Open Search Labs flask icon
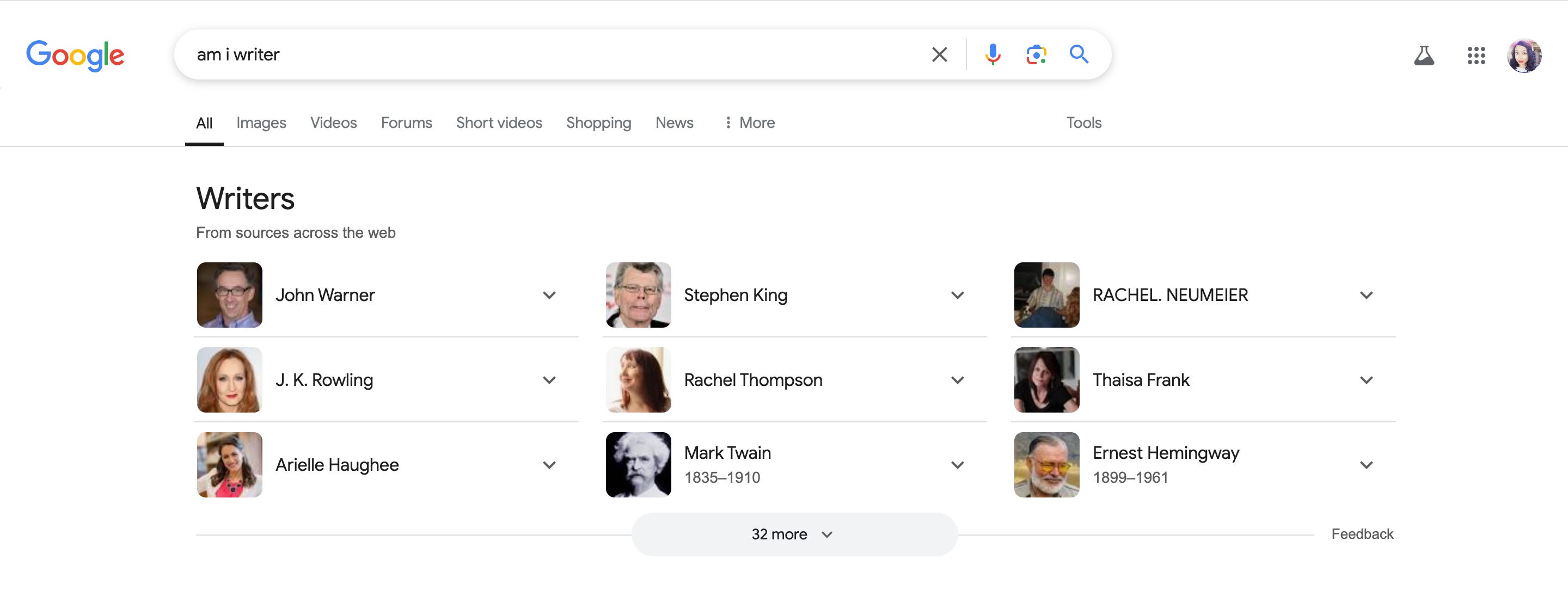Viewport: 1568px width, 590px height. [x=1423, y=56]
